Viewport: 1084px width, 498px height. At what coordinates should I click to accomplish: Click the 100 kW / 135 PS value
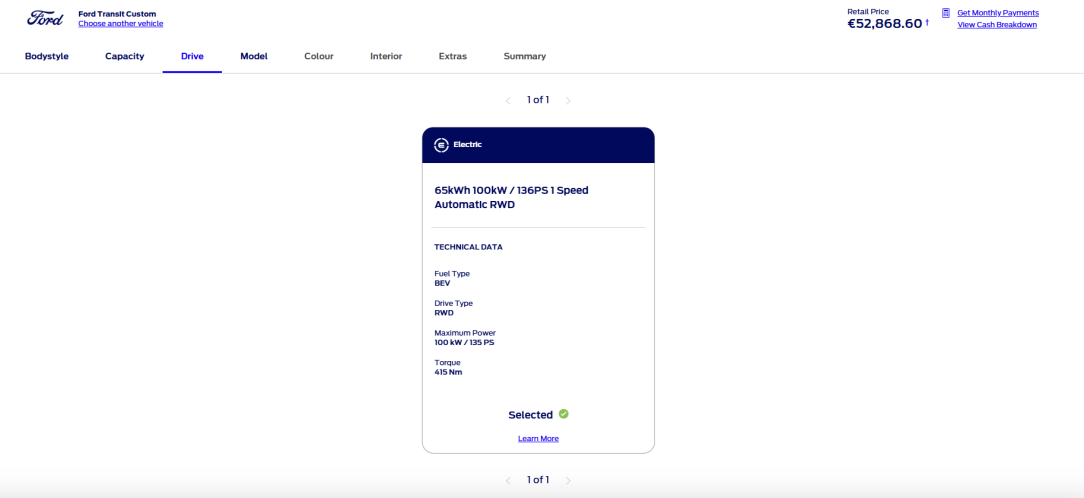465,342
